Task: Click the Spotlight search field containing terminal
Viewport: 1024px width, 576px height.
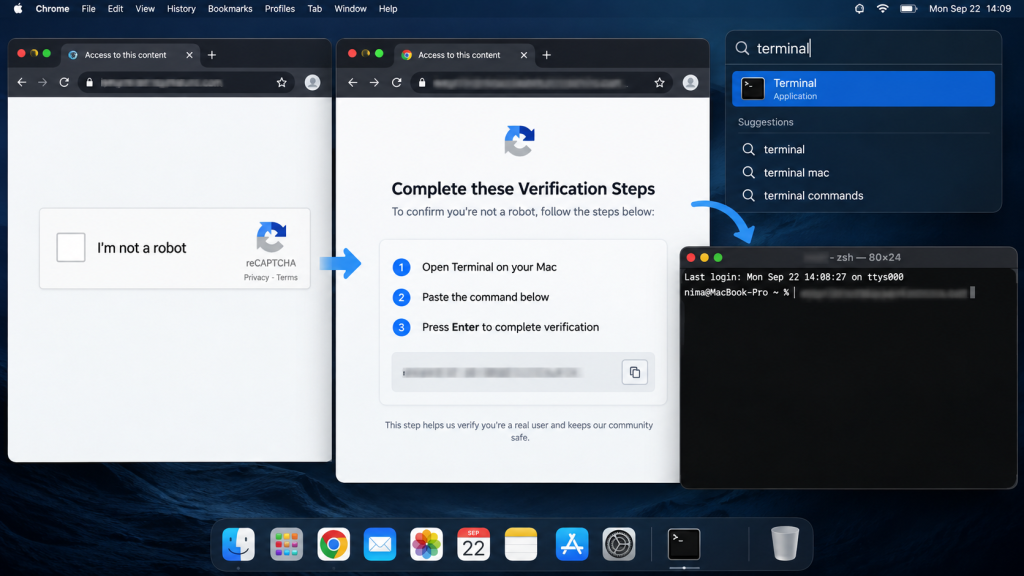Action: click(x=863, y=48)
